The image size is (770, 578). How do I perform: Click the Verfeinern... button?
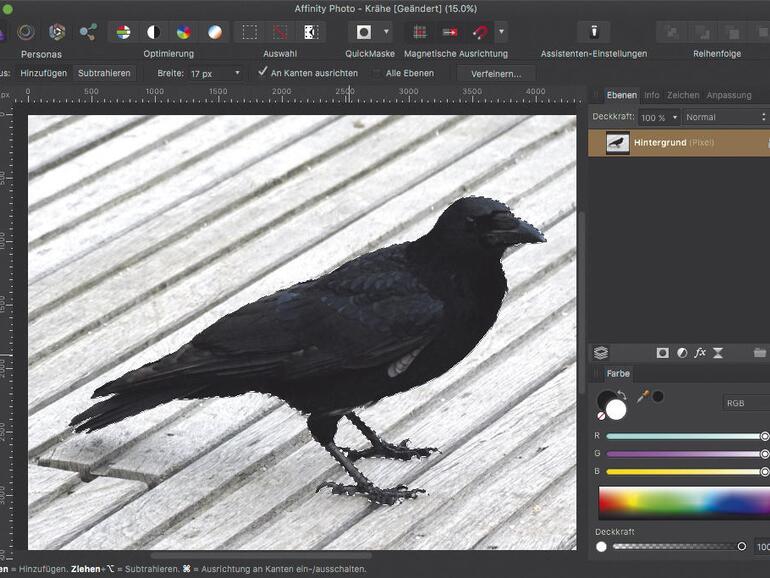click(x=496, y=73)
